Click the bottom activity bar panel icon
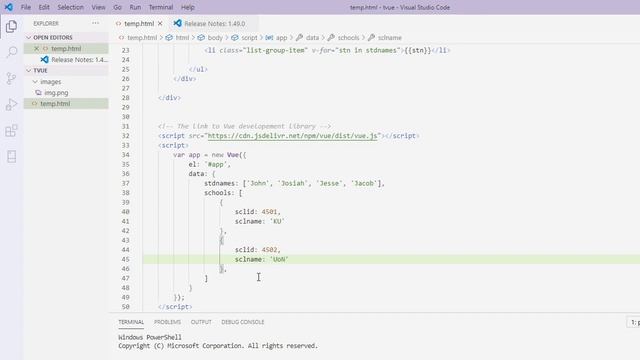The image size is (640, 360). pos(11,156)
